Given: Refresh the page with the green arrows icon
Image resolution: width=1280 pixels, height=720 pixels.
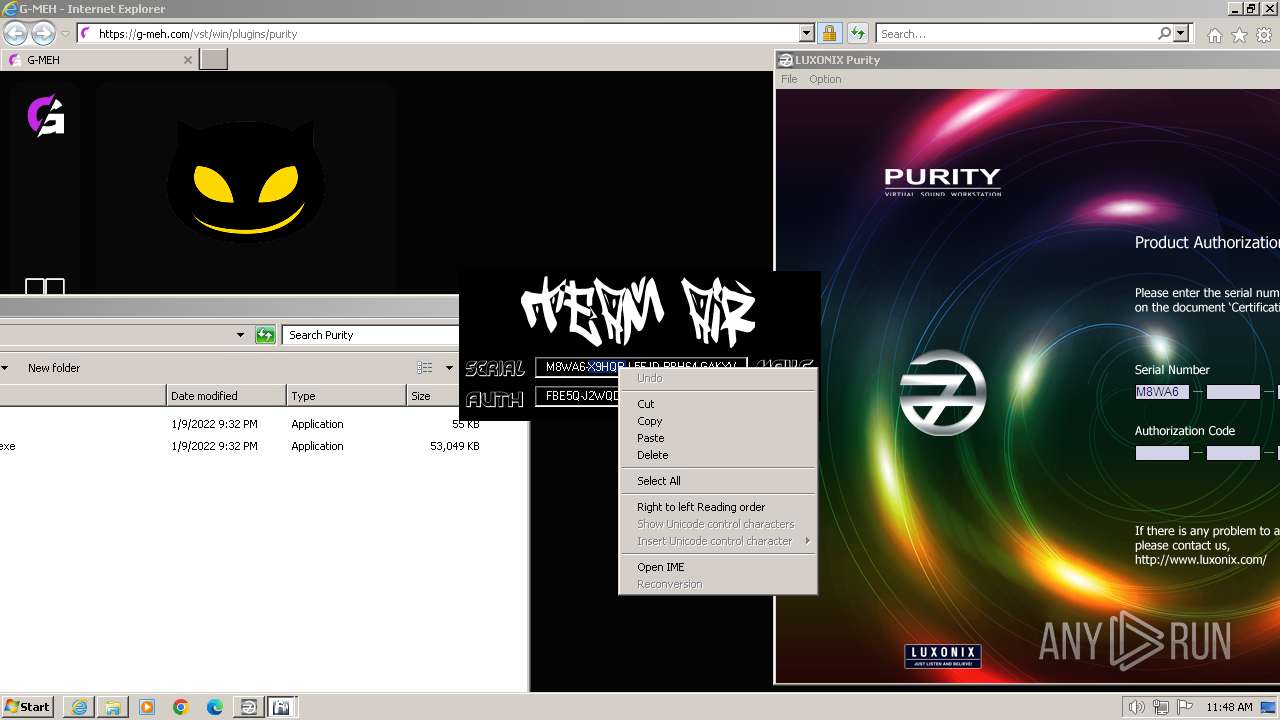Looking at the screenshot, I should pos(857,33).
